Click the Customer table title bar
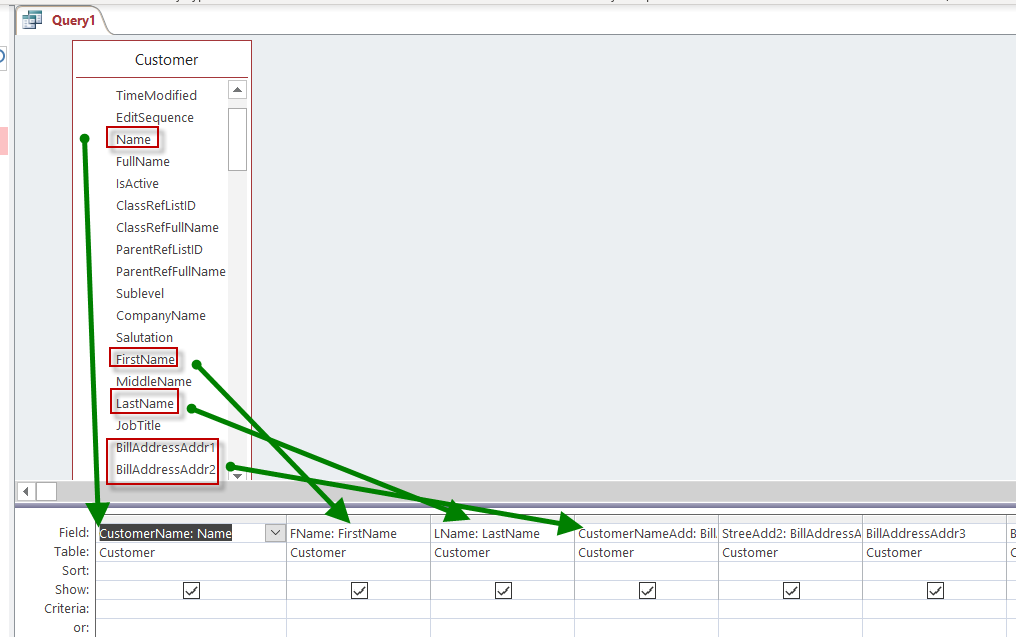The height and width of the screenshot is (637, 1016). tap(166, 60)
